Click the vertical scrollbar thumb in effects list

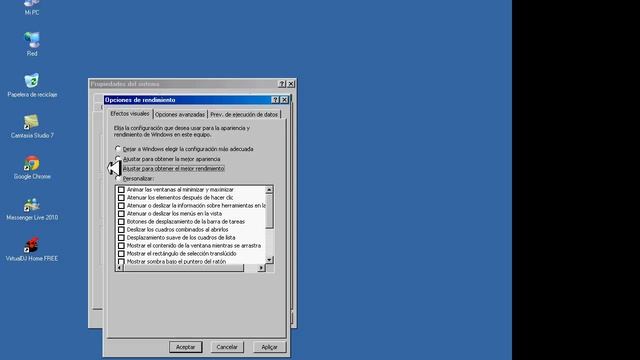coord(269,211)
